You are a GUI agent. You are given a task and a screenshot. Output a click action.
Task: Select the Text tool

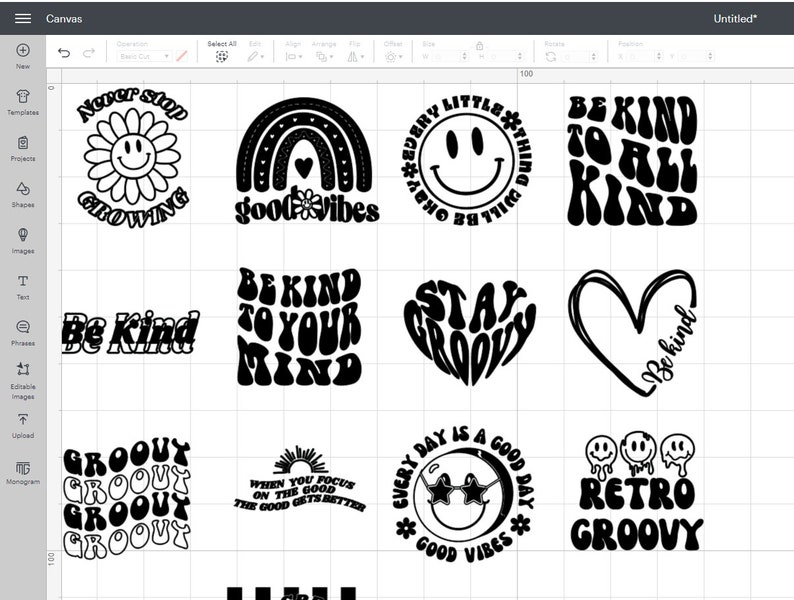tap(23, 287)
